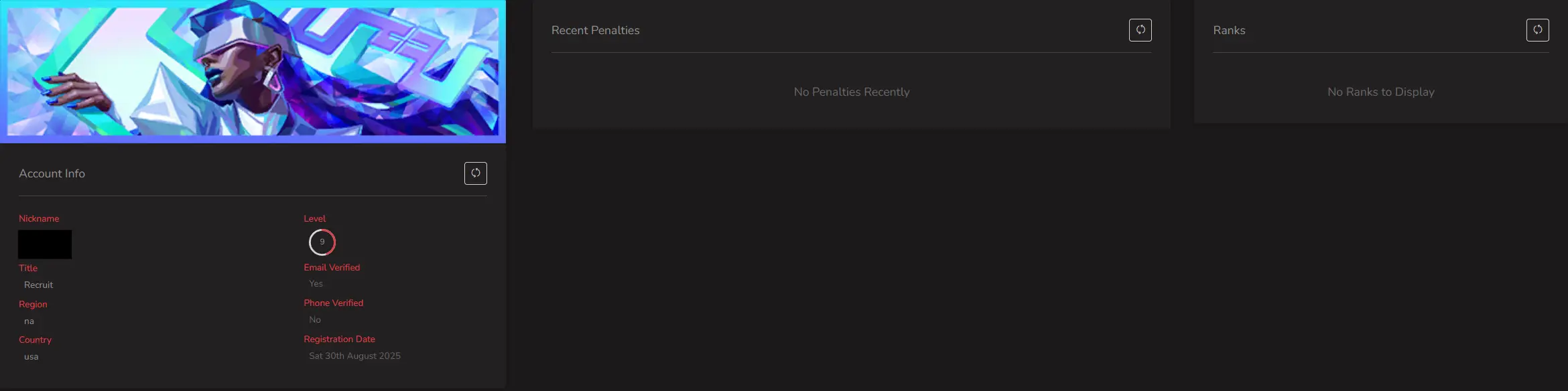Screen dimensions: 1568x391
Task: Select the blacked-out nickname value
Action: tap(45, 244)
